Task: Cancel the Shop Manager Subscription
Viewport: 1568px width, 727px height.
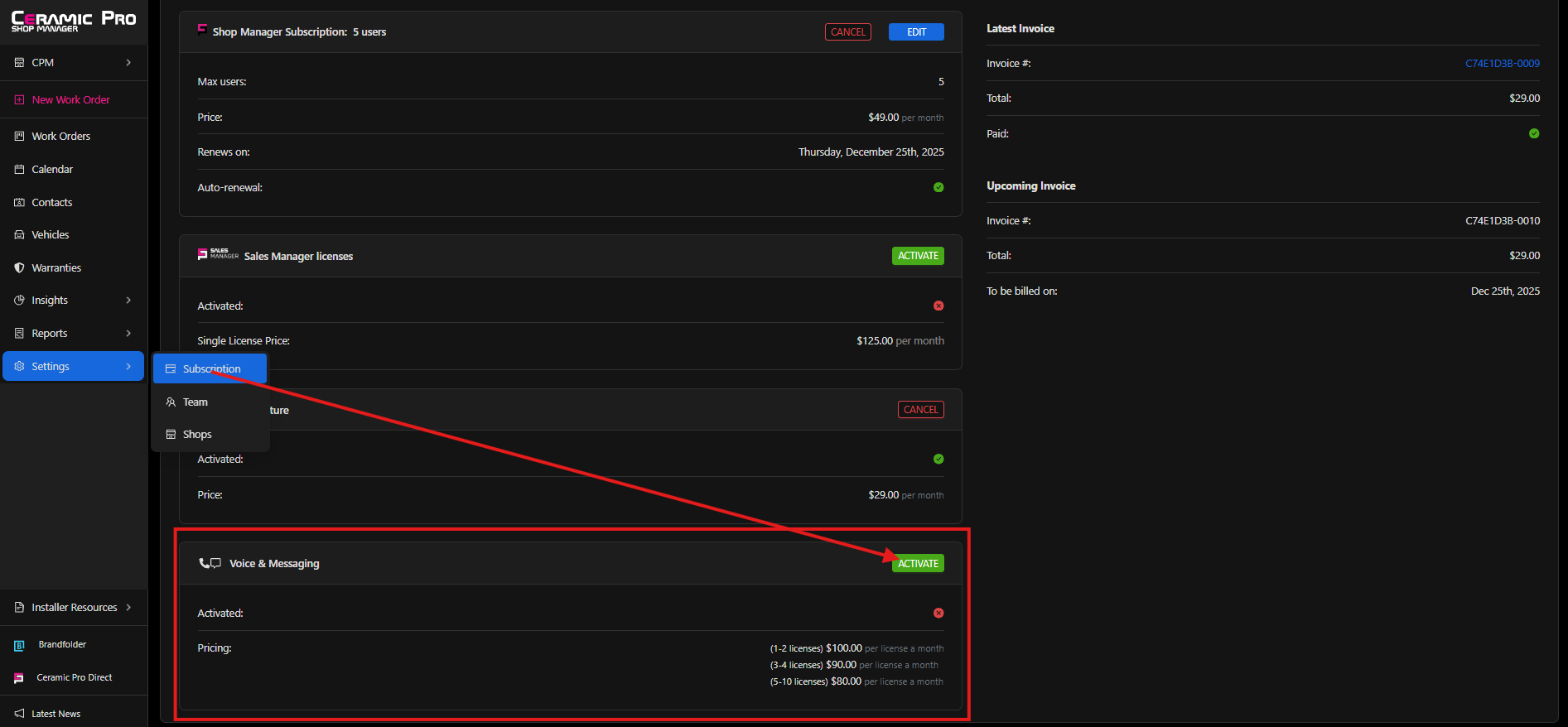Action: [847, 32]
